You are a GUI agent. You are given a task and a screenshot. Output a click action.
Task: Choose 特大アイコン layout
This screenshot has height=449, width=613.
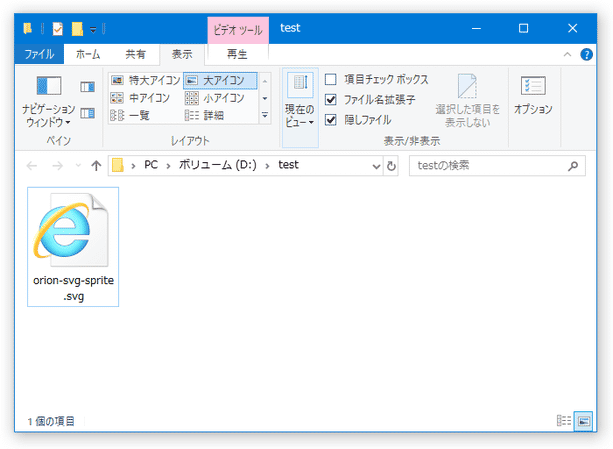(x=145, y=80)
